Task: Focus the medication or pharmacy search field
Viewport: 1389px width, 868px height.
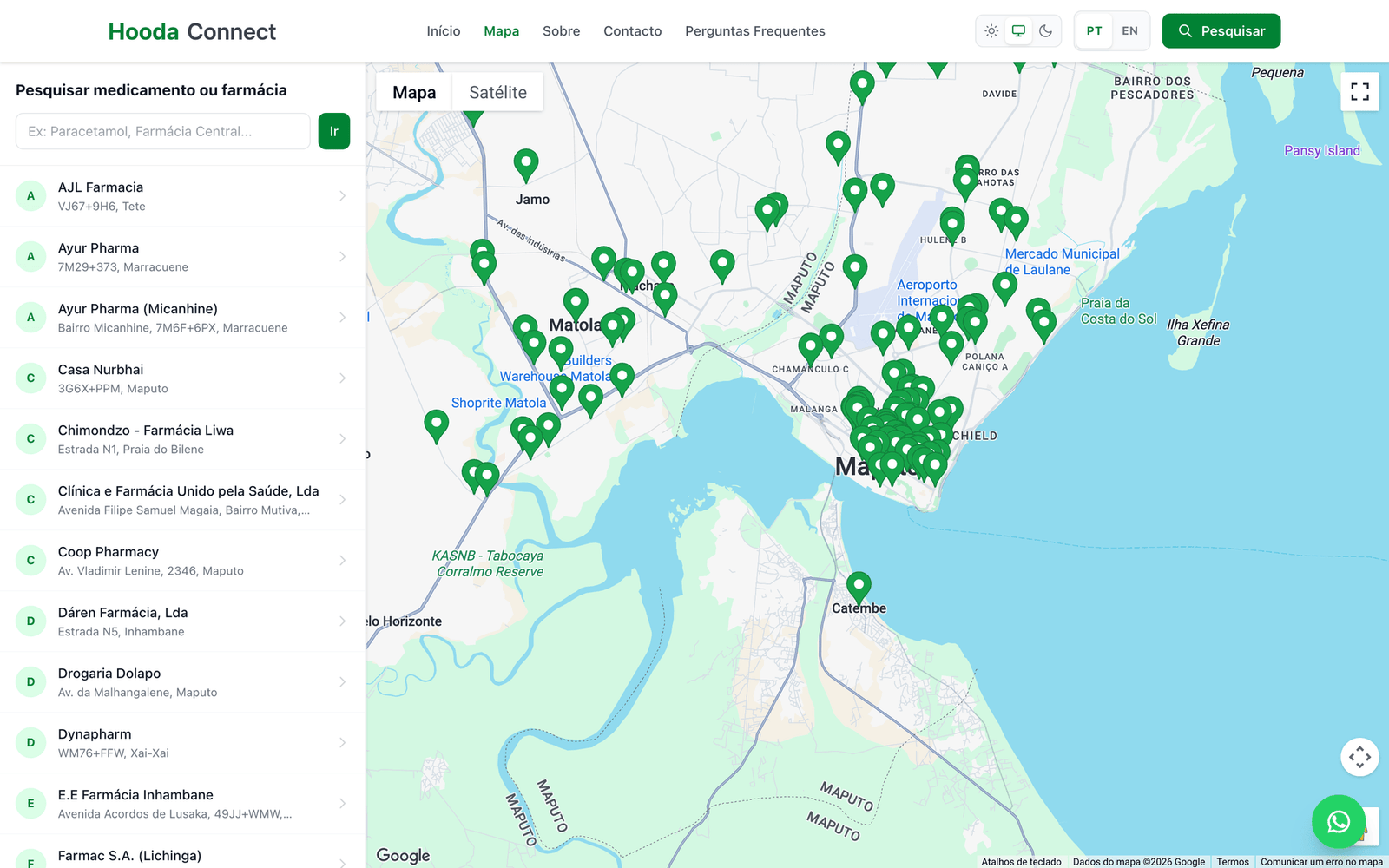Action: click(x=163, y=131)
